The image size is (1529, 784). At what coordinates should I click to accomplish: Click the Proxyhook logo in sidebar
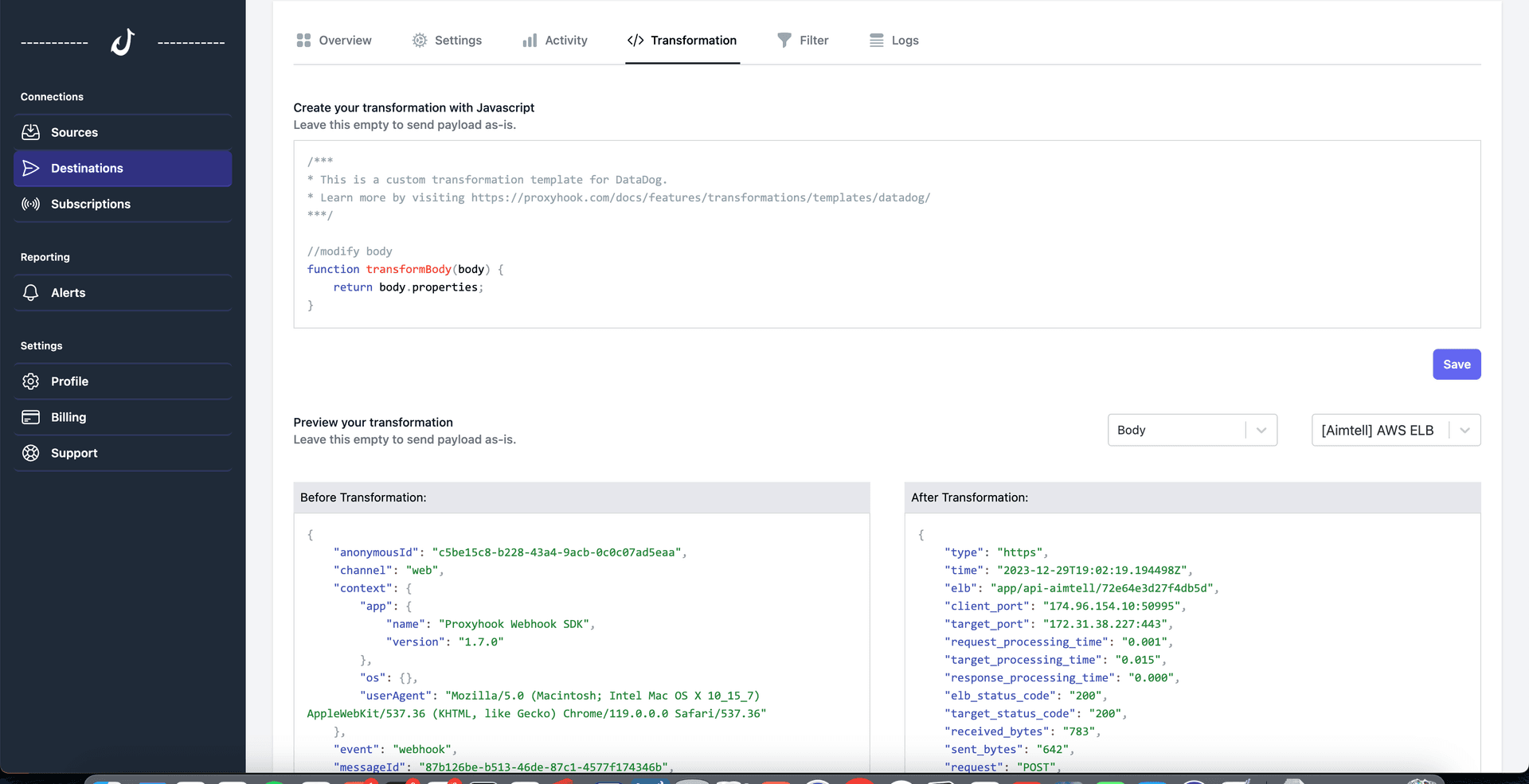pyautogui.click(x=123, y=42)
